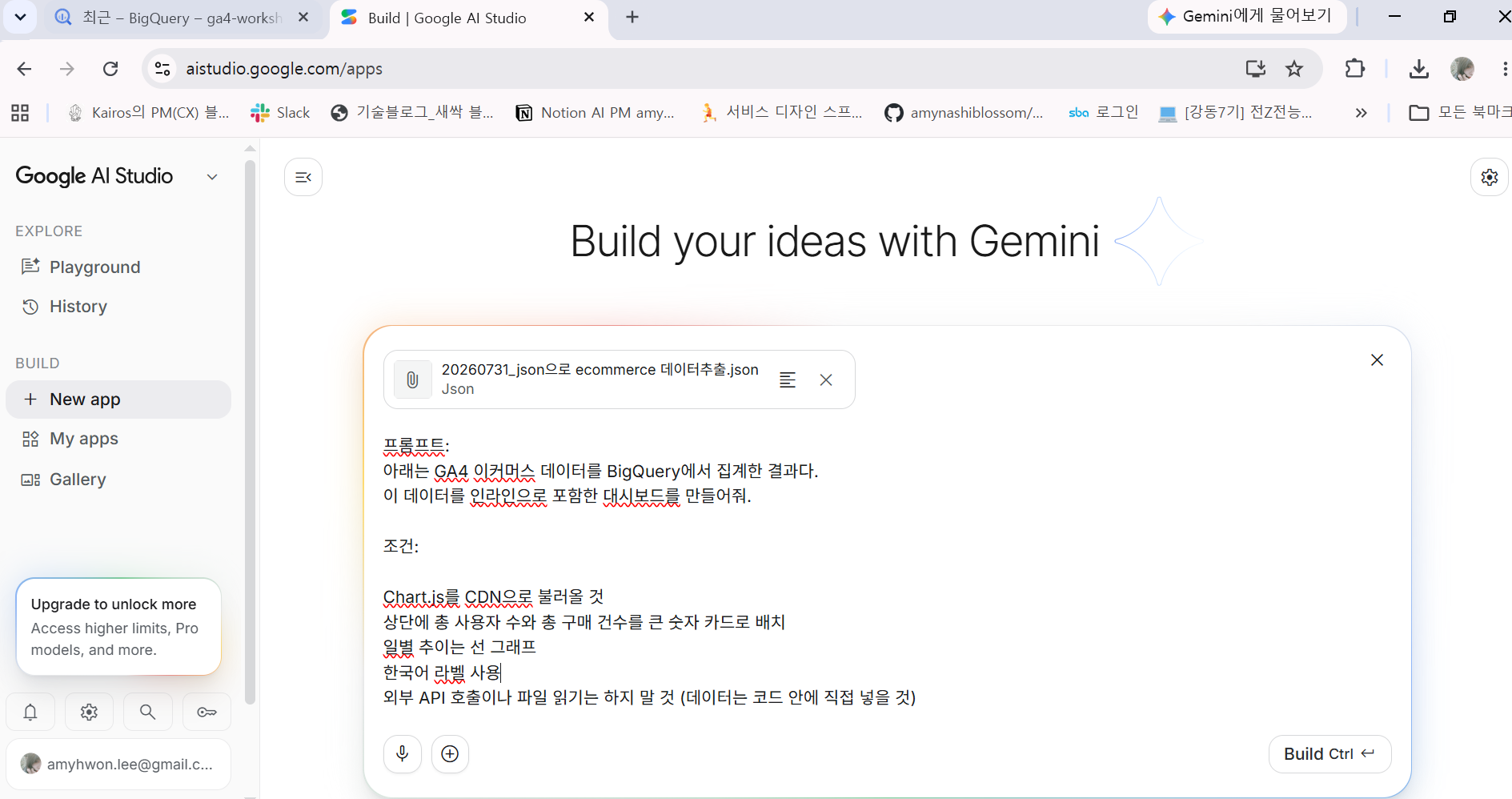Click into the prompt text area
Screen dimensions: 1512x799
coord(887,571)
